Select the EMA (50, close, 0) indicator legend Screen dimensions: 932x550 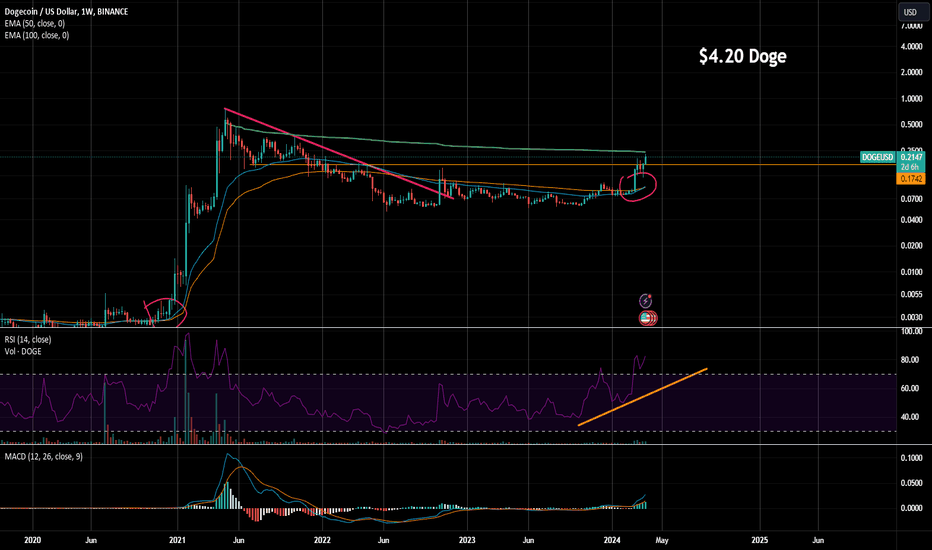(x=34, y=23)
